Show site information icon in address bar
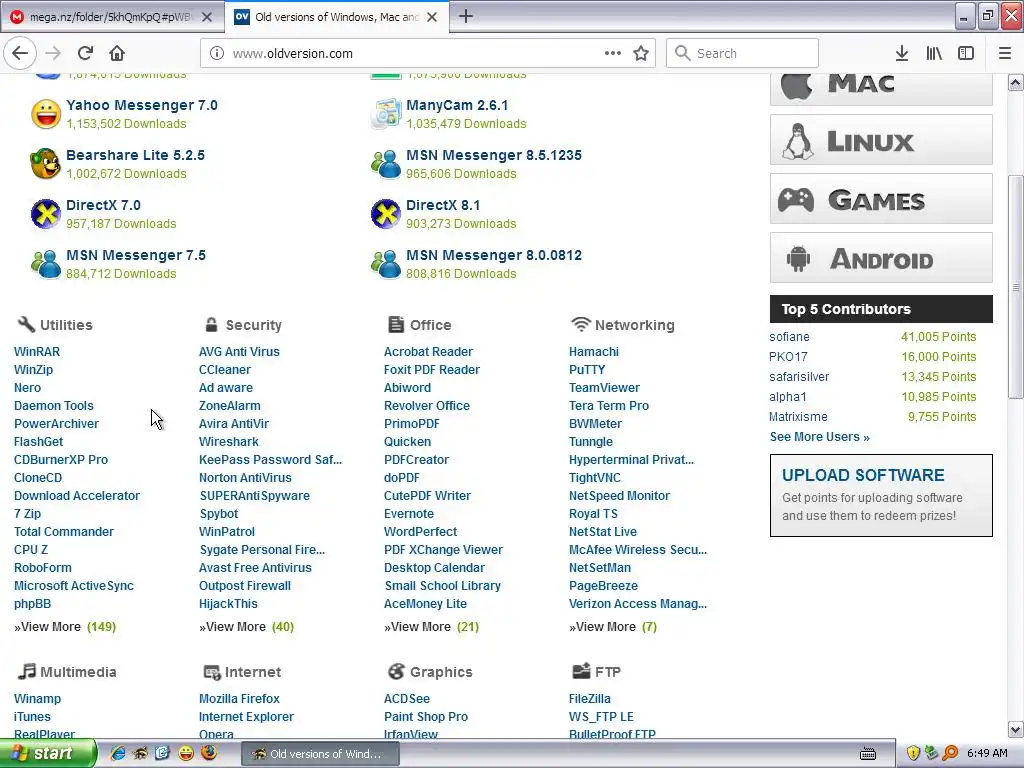 (x=217, y=54)
